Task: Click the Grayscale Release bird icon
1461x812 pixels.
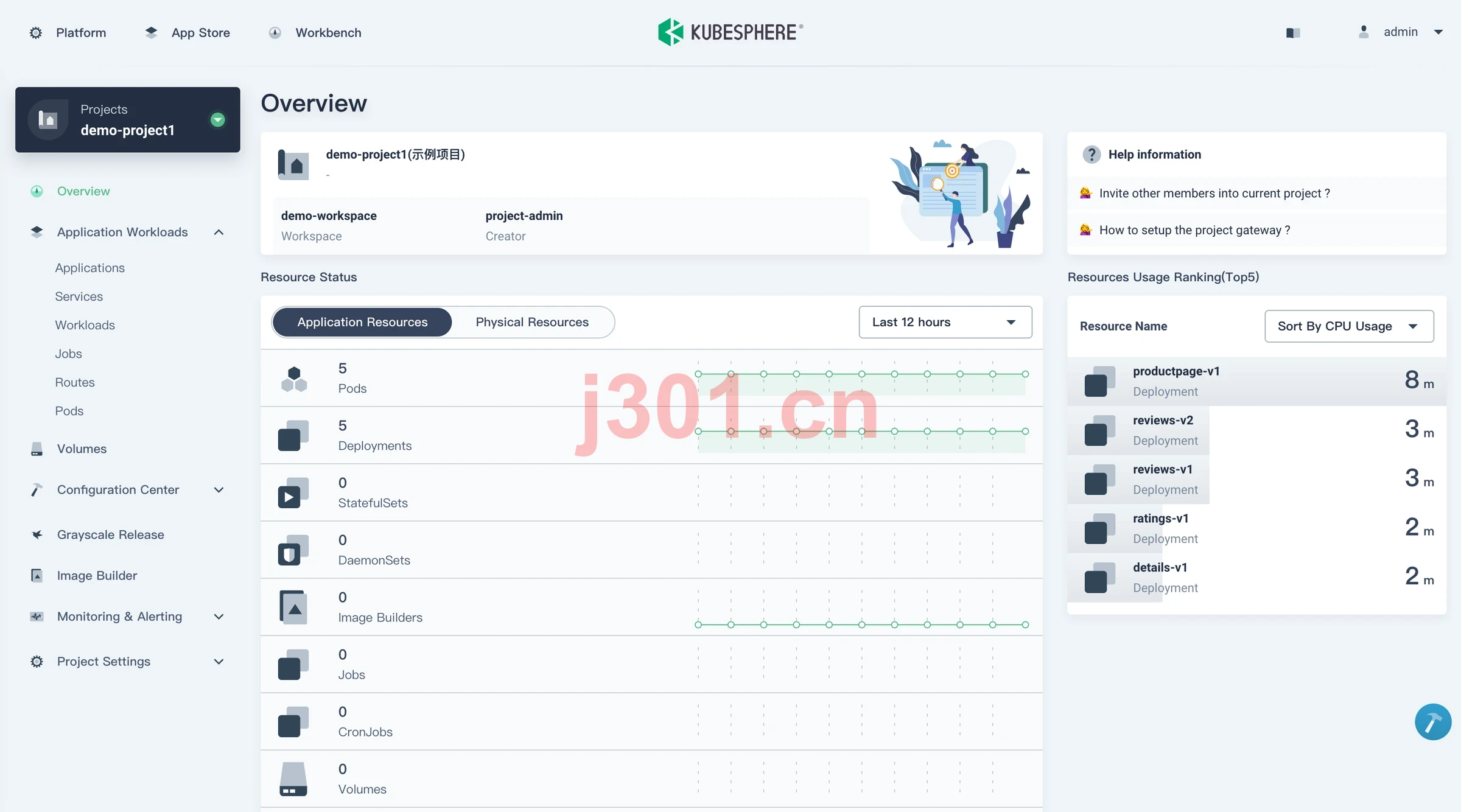Action: click(37, 535)
